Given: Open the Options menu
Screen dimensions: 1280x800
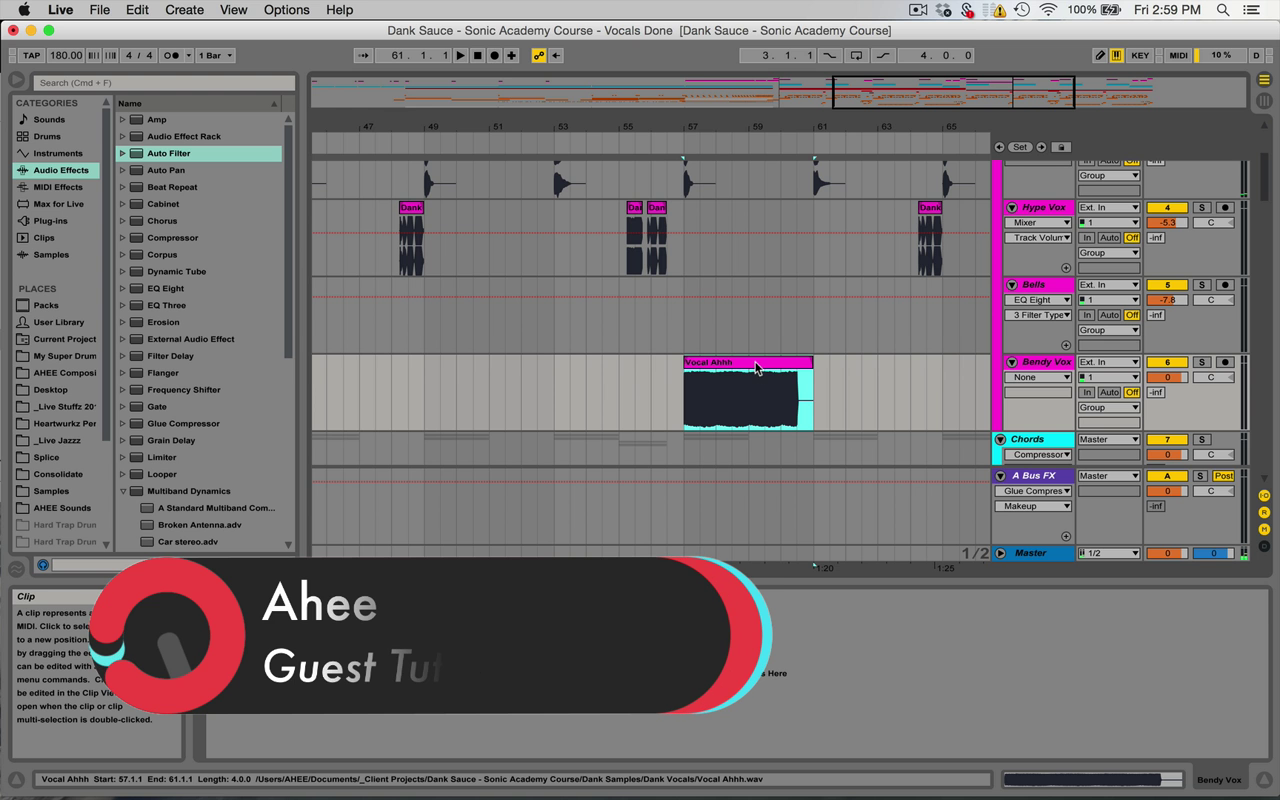Looking at the screenshot, I should click(x=286, y=10).
